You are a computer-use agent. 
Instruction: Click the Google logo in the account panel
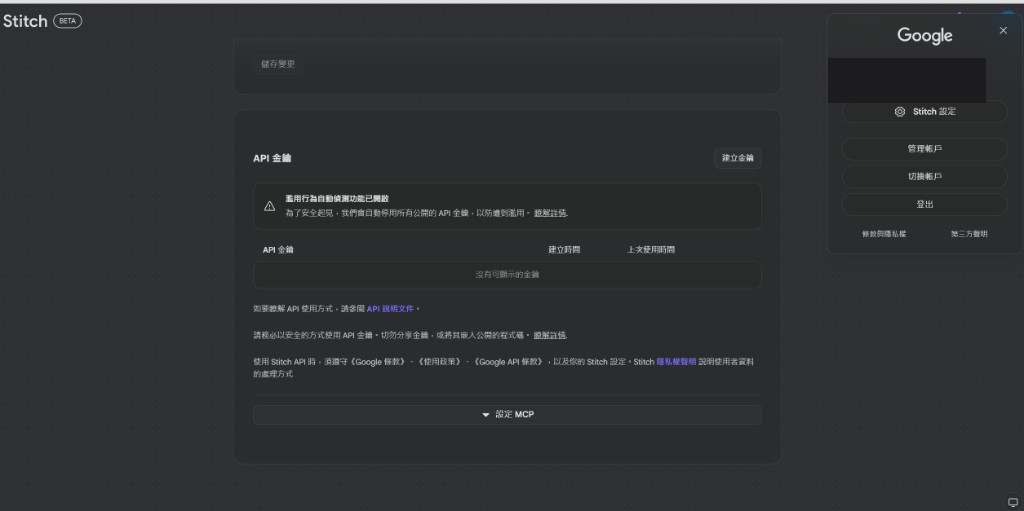click(925, 35)
